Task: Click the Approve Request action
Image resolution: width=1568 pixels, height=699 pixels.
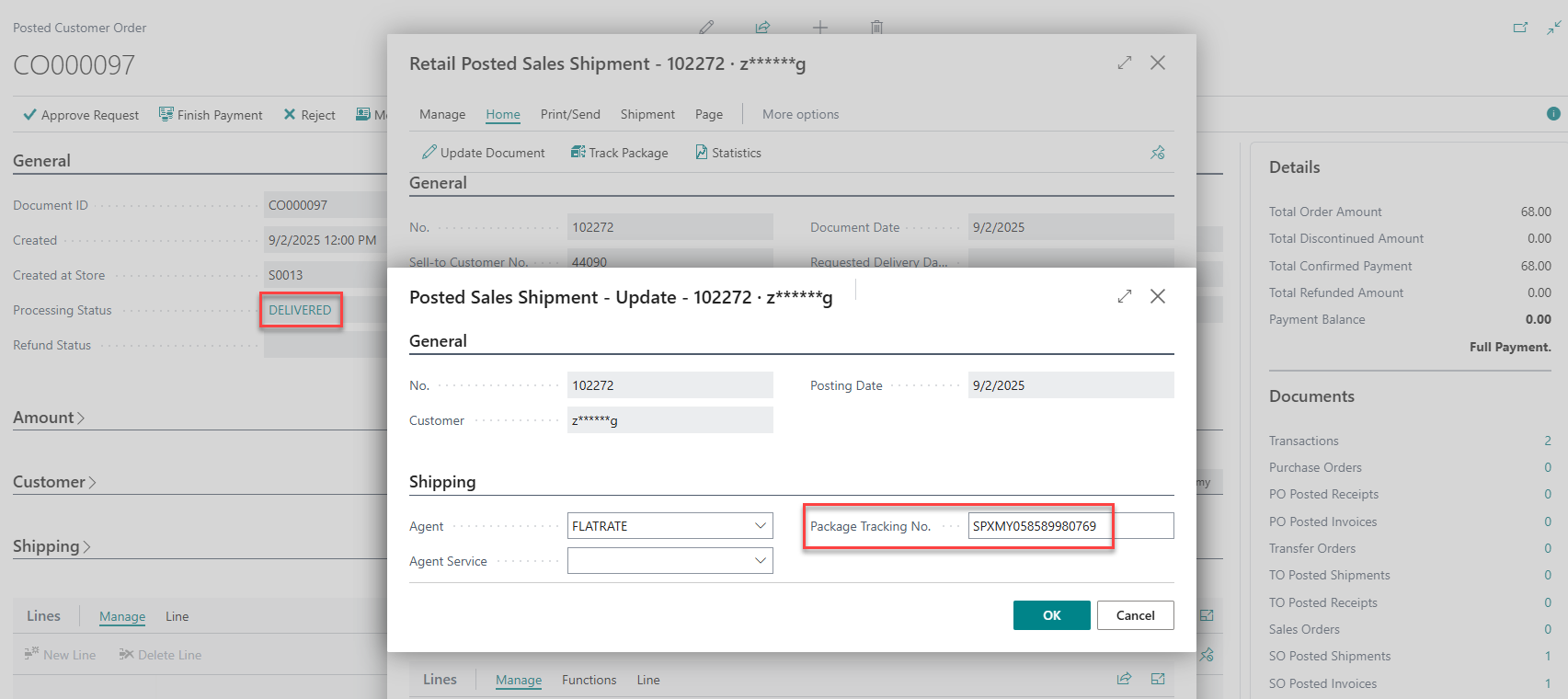Action: (x=81, y=115)
